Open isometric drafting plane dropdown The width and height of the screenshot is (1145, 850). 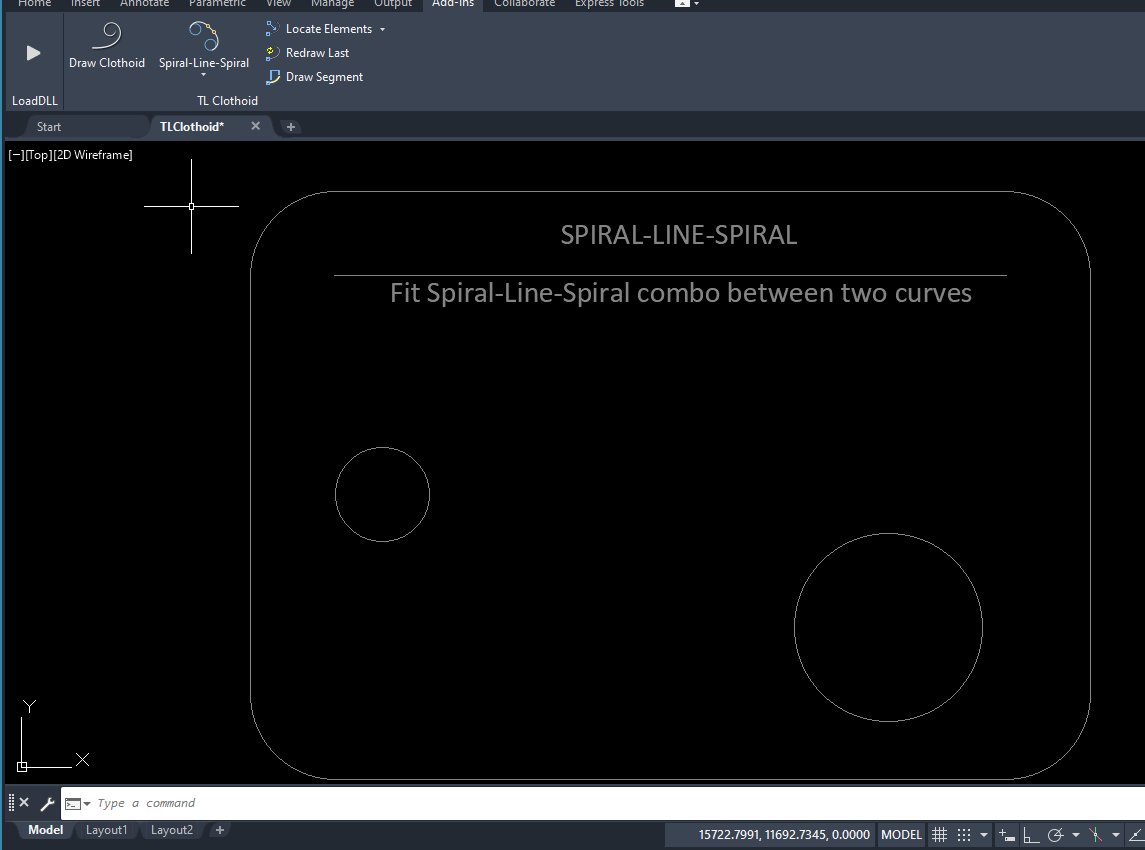(x=1116, y=835)
